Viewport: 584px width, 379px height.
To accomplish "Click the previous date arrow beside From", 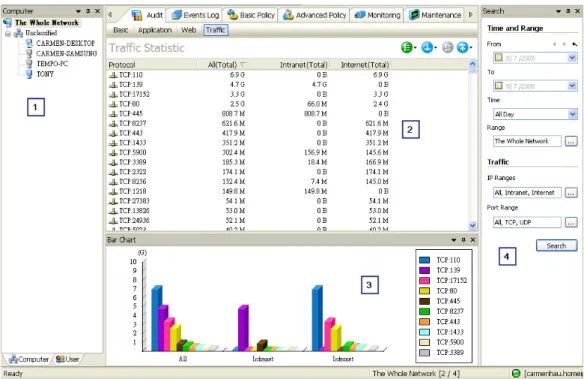I will [555, 44].
